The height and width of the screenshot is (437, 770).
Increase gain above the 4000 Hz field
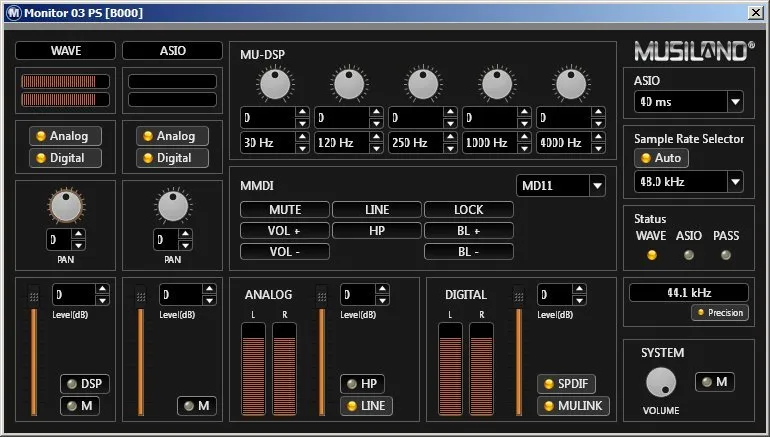click(598, 112)
